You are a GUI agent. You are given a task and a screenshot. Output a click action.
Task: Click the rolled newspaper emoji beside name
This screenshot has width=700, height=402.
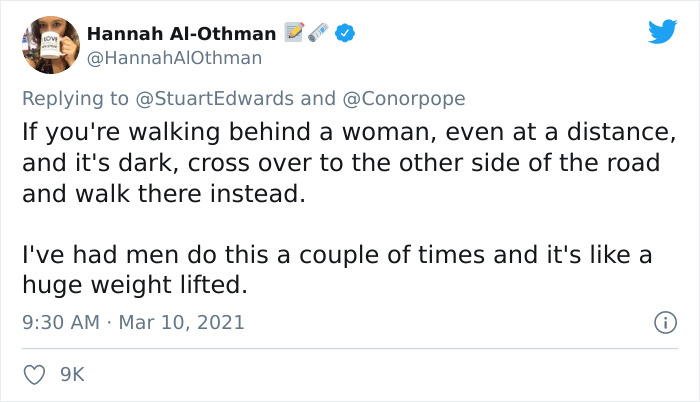319,33
